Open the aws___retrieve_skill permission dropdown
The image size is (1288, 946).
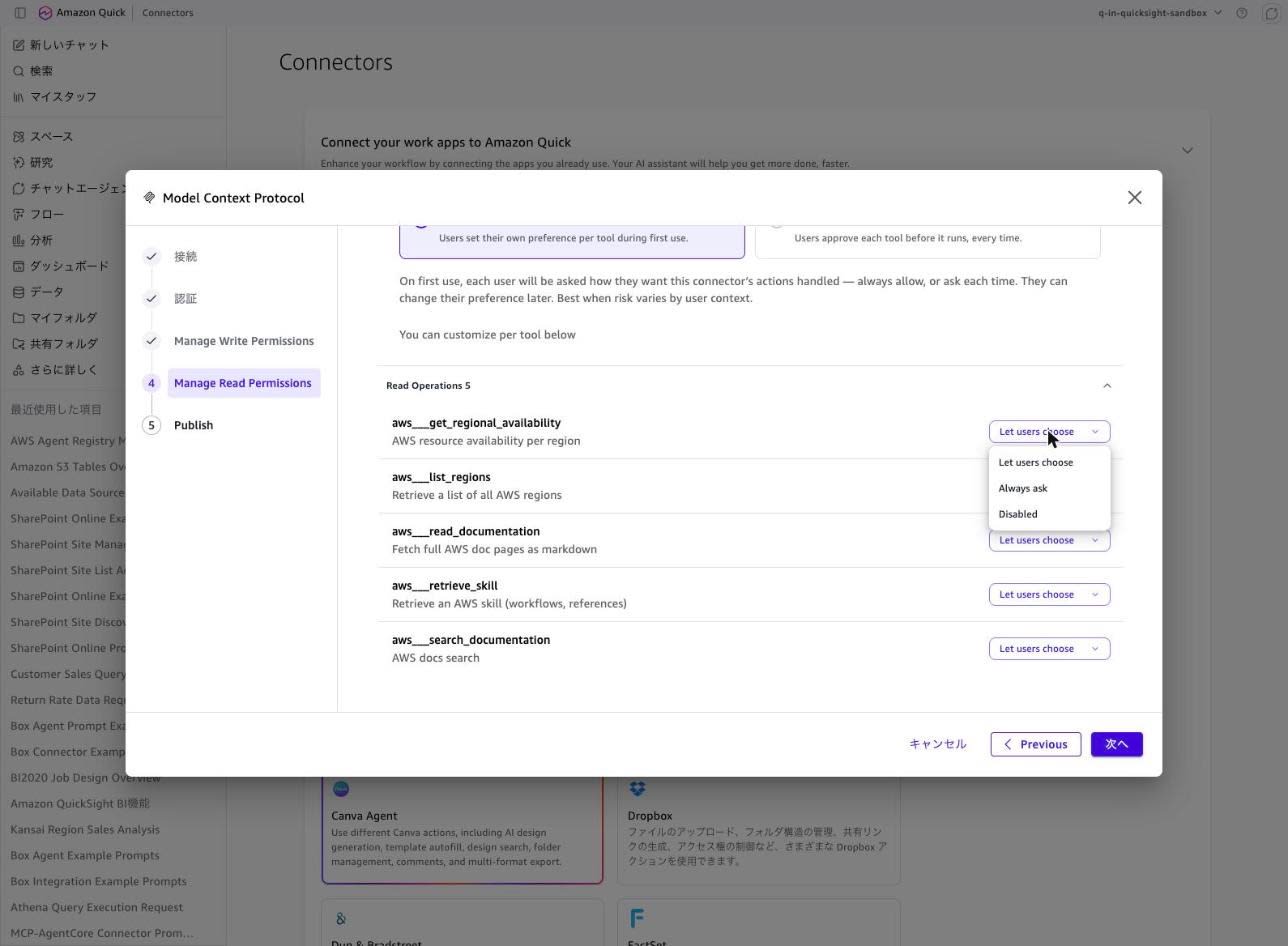coord(1049,594)
